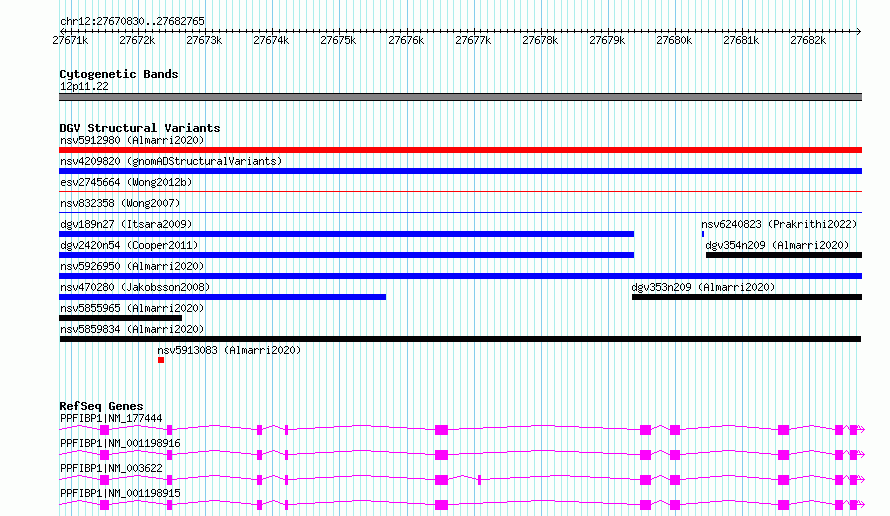The image size is (890, 516).
Task: Open the PPFIBP1|NM_003622 transcript label
Action: [111, 468]
